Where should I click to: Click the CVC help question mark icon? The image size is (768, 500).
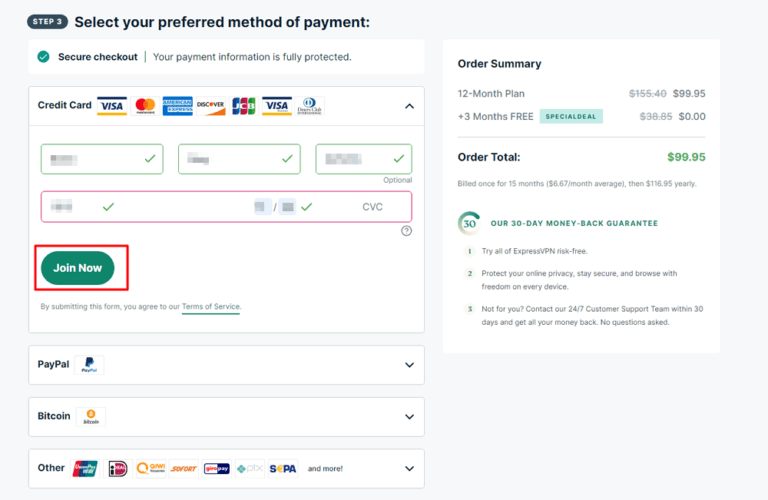click(x=406, y=231)
